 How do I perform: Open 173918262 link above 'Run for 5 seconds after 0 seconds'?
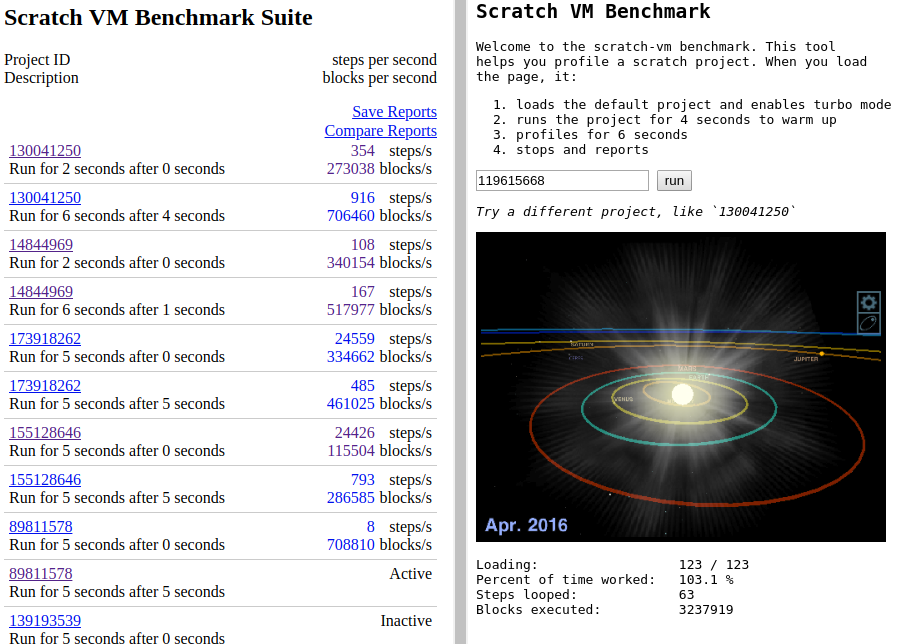(x=45, y=339)
